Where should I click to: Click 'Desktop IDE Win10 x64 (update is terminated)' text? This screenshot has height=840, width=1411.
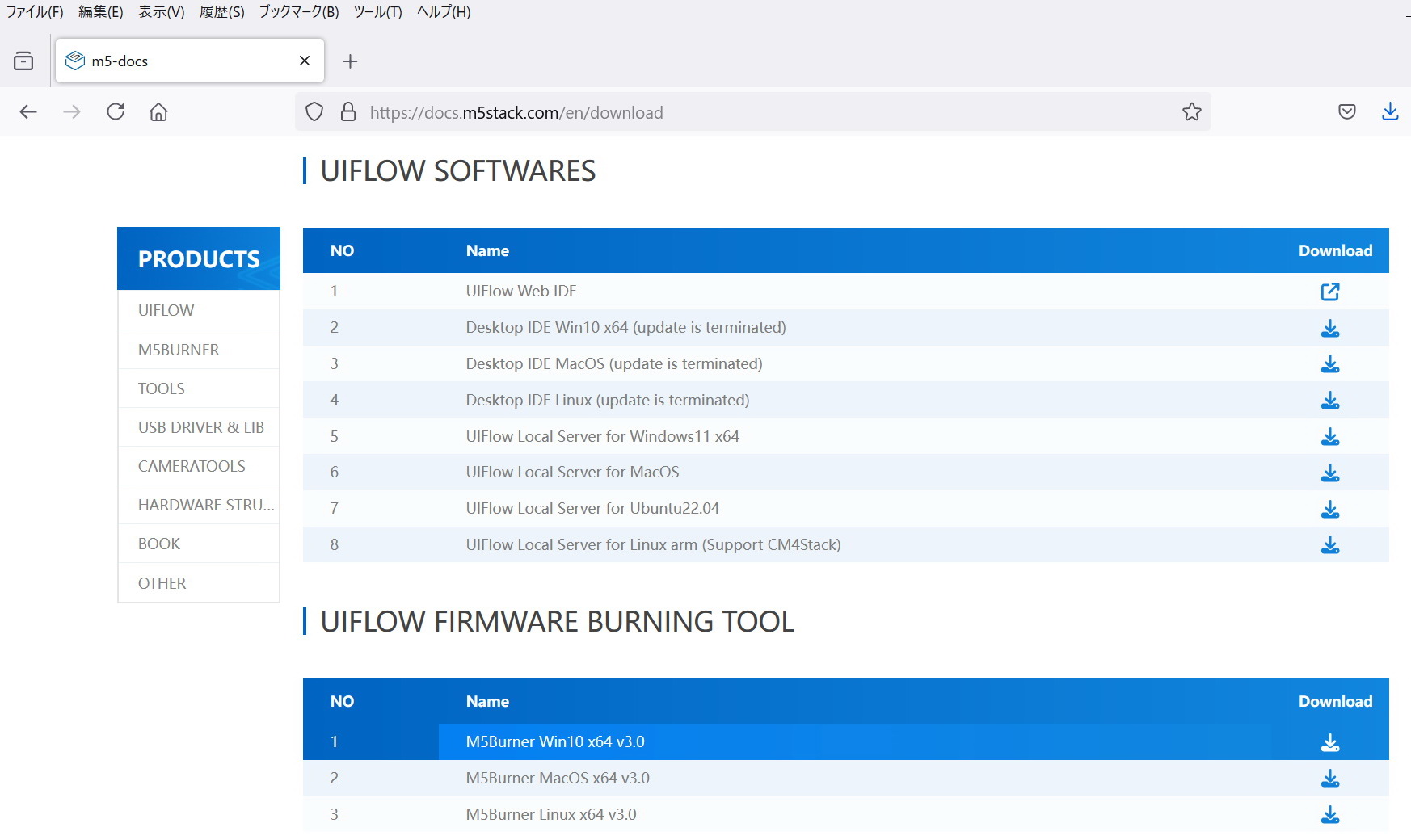click(x=625, y=327)
